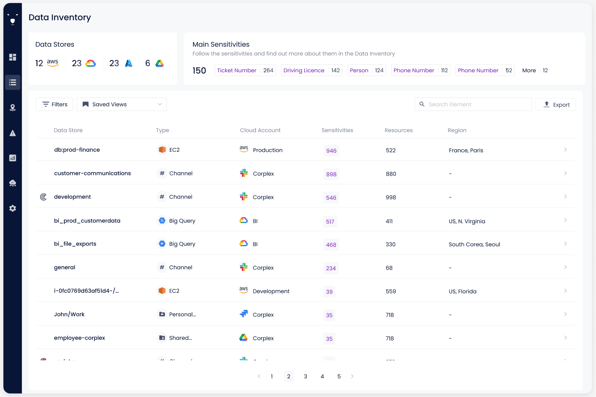This screenshot has width=596, height=397.
Task: Open the Filters button
Action: (54, 104)
